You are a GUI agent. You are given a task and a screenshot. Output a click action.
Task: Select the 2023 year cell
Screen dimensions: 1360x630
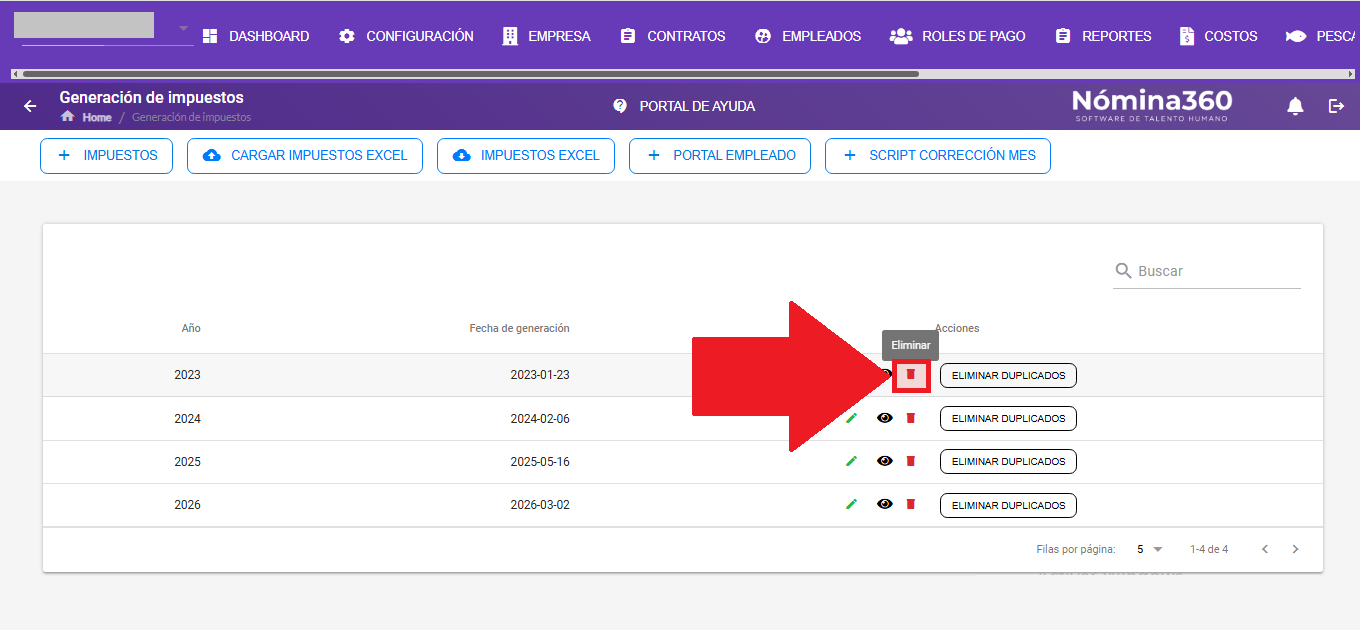187,375
